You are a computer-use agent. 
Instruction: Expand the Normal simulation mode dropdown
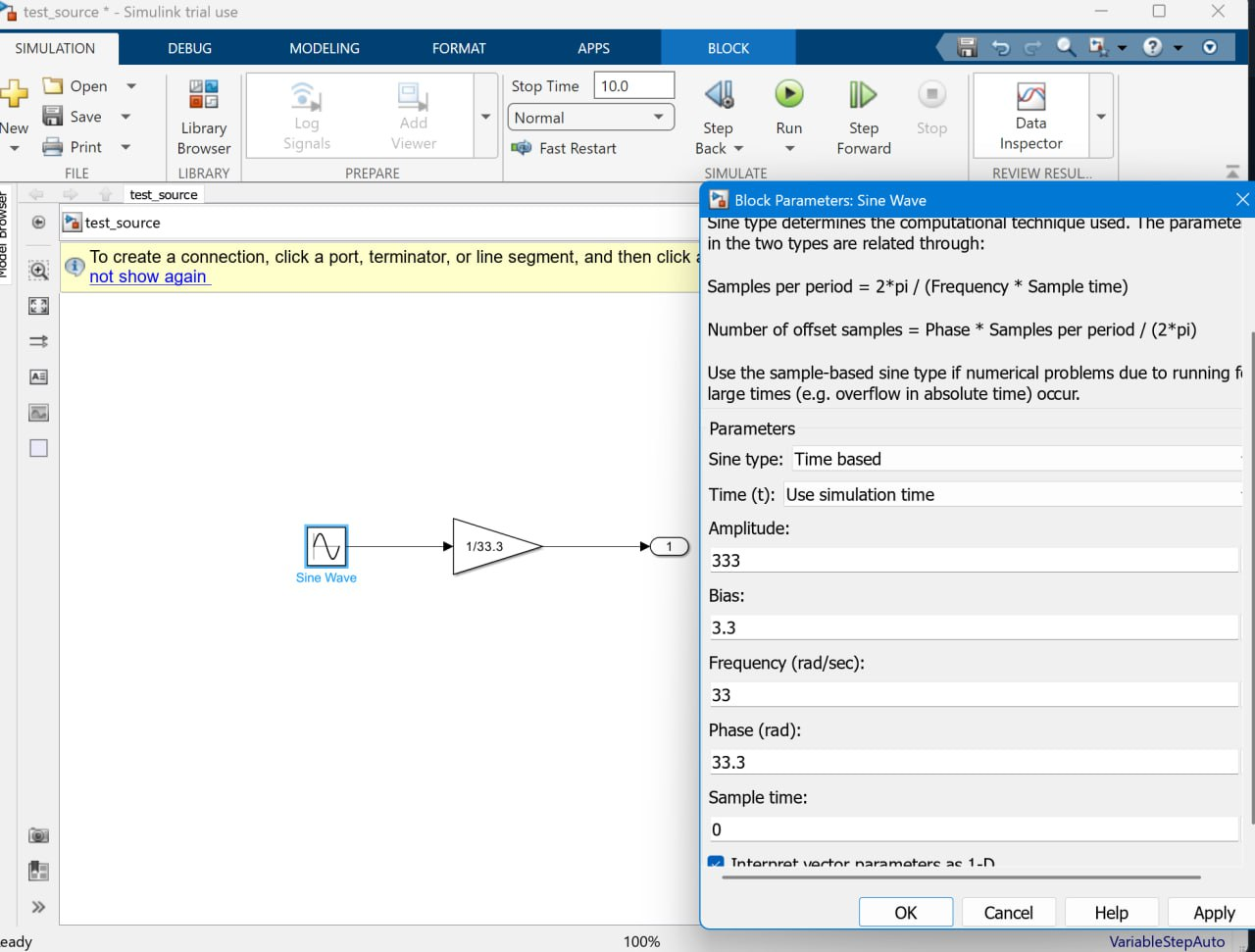click(x=590, y=118)
